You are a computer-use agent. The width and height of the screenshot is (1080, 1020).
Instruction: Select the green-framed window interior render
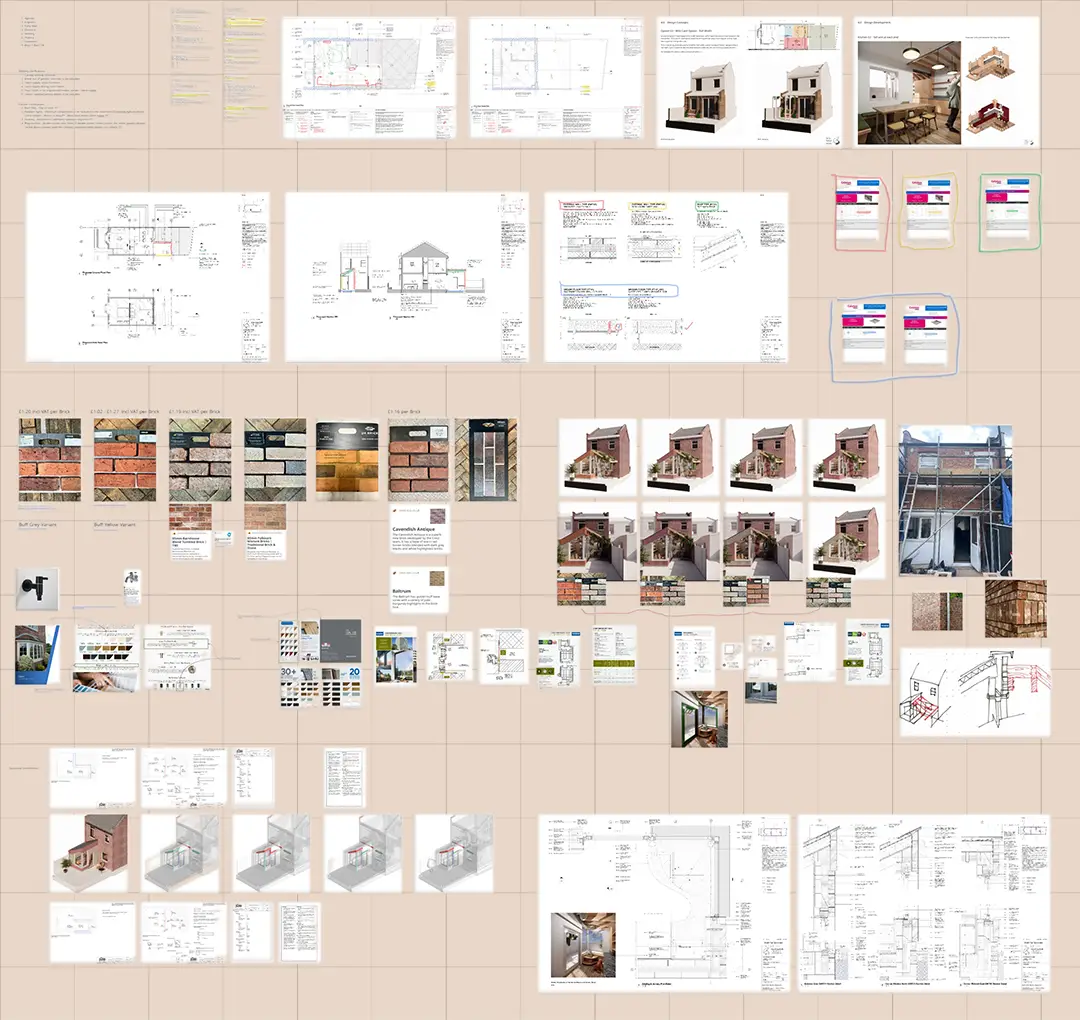(x=699, y=718)
